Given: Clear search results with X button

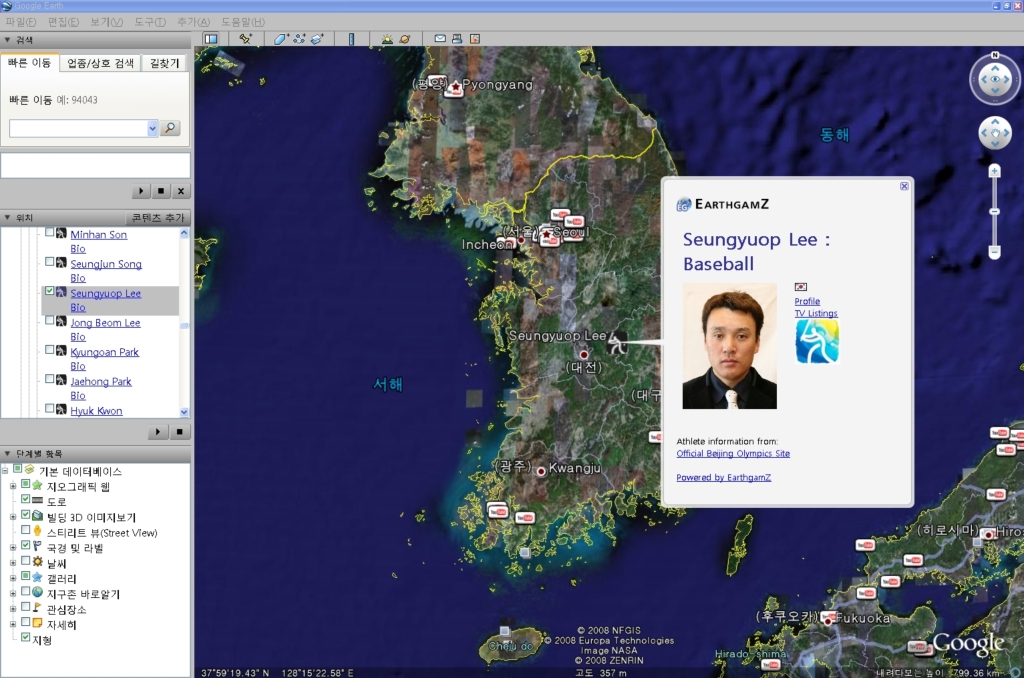Looking at the screenshot, I should (x=181, y=191).
